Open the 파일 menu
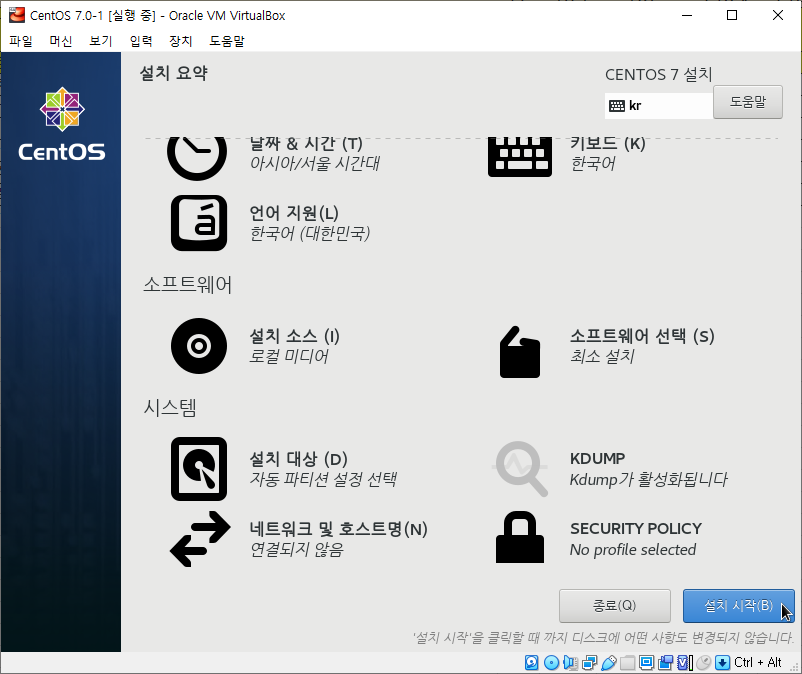The width and height of the screenshot is (802, 674). (21, 41)
